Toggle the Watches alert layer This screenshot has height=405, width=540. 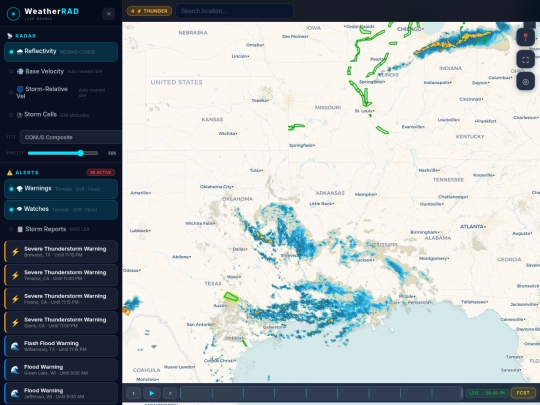(x=61, y=209)
